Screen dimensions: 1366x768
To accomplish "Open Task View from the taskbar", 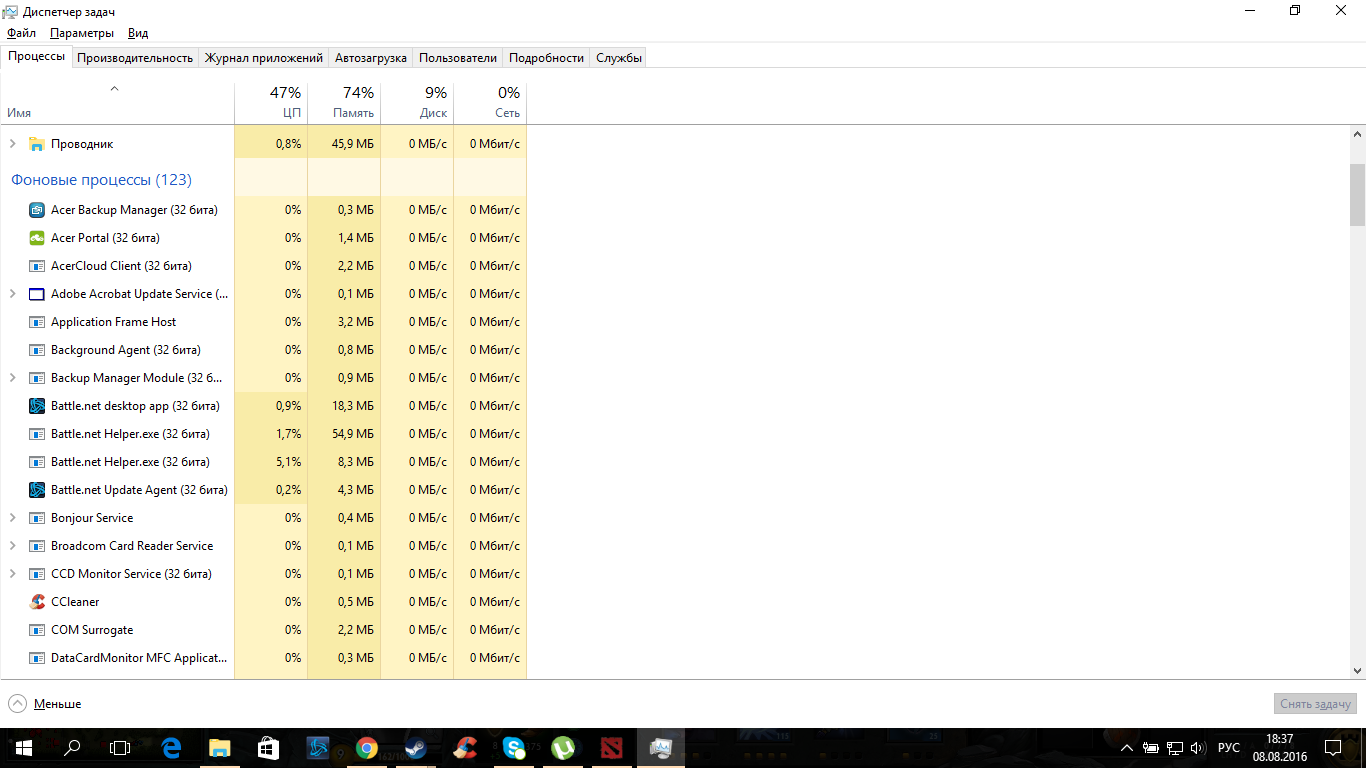I will (120, 748).
